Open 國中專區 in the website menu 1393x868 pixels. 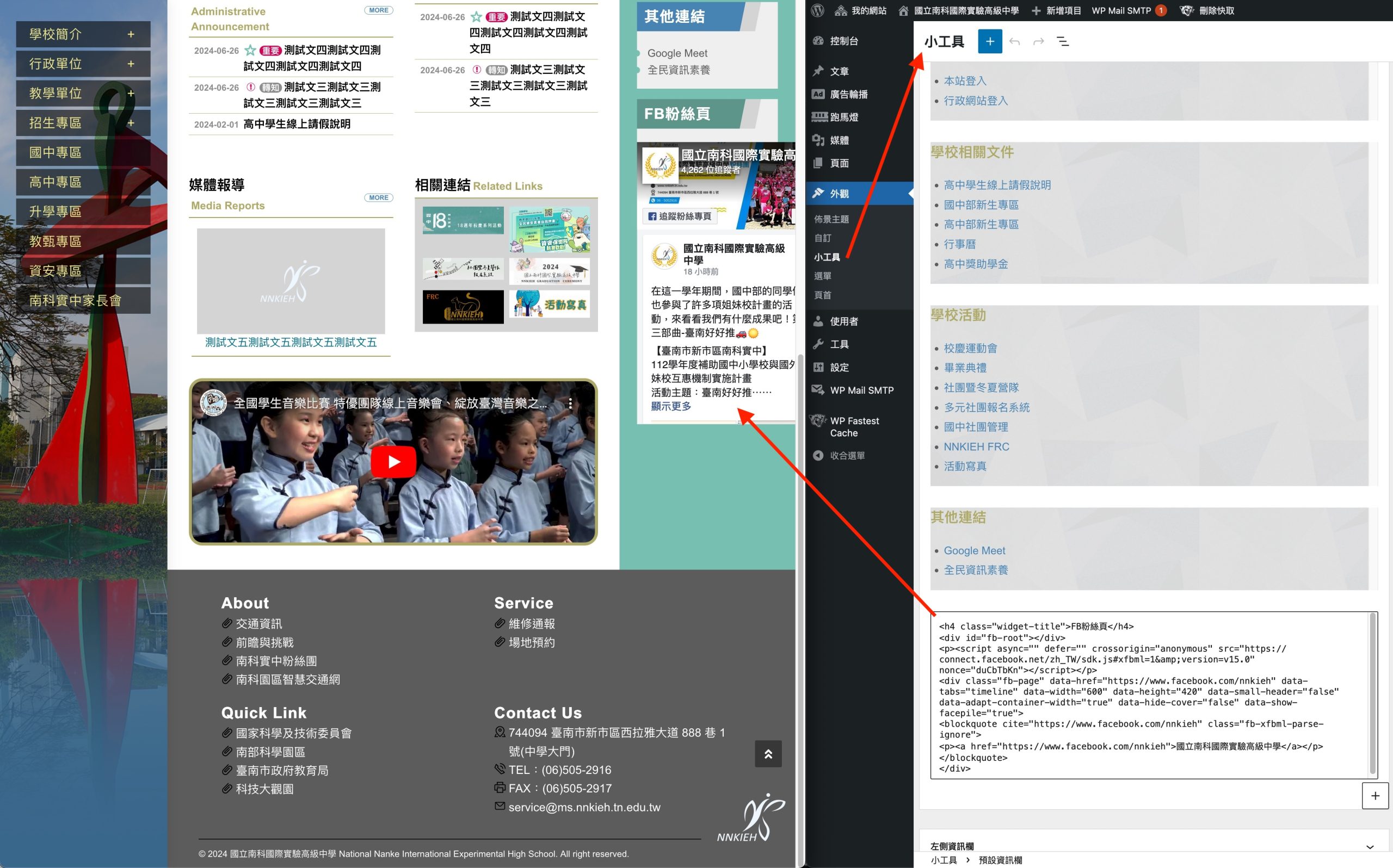pos(83,153)
